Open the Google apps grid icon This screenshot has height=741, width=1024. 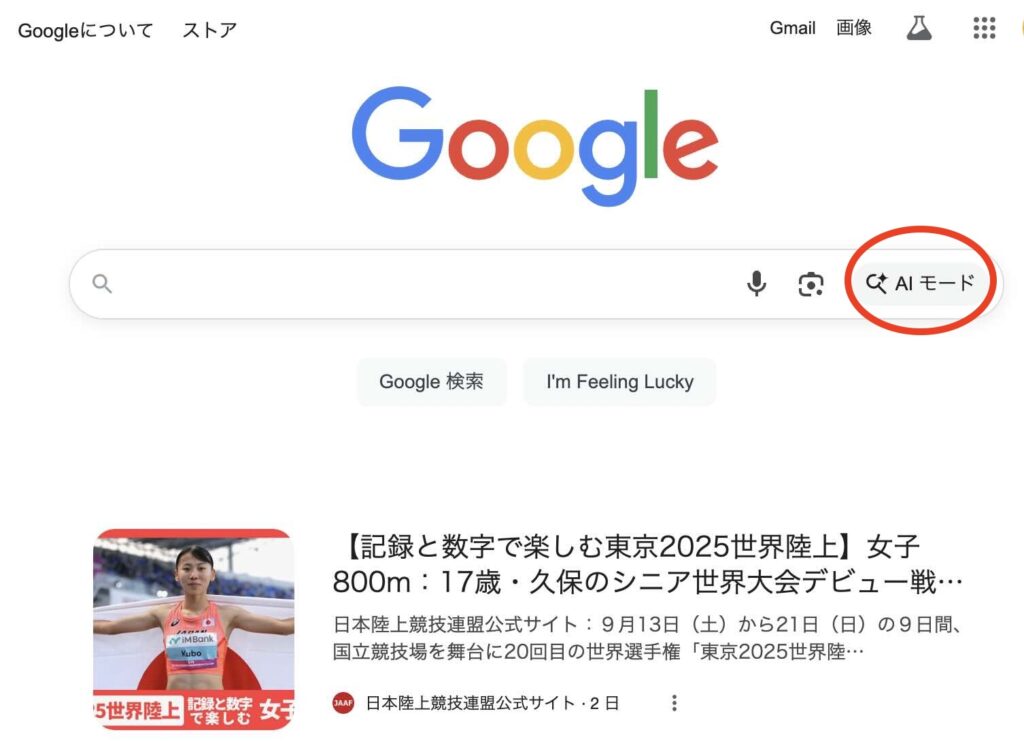click(x=984, y=28)
